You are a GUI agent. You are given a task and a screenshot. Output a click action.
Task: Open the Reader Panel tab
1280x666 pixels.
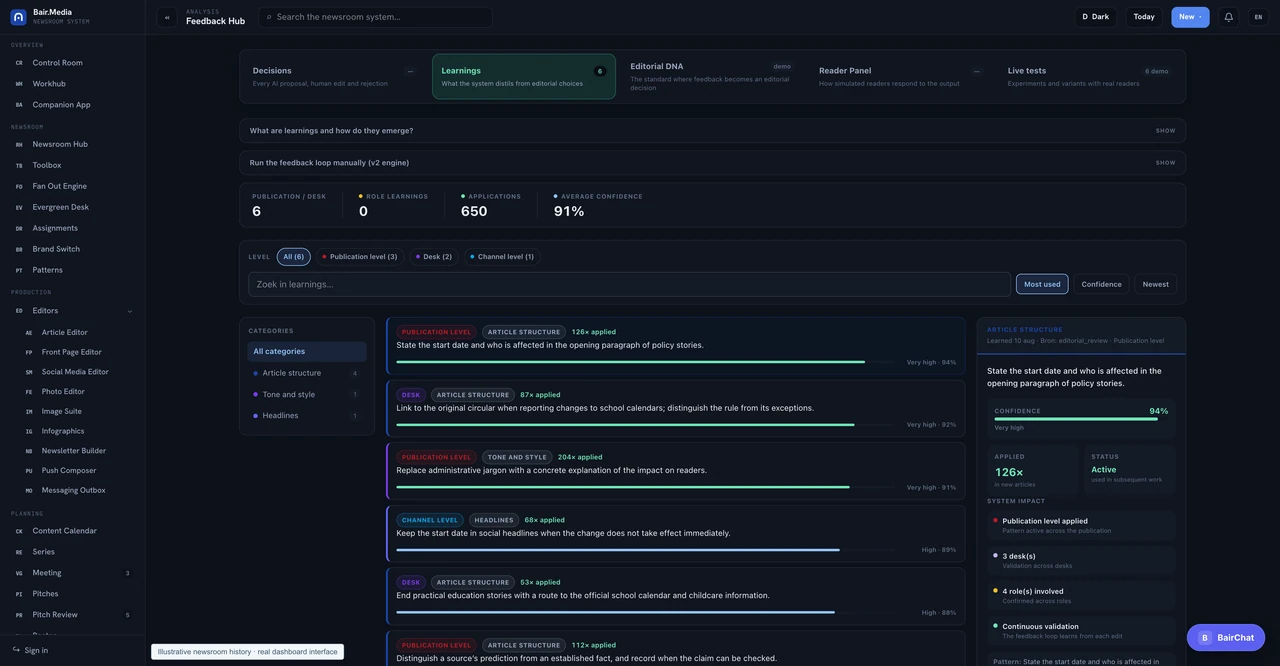(x=899, y=77)
